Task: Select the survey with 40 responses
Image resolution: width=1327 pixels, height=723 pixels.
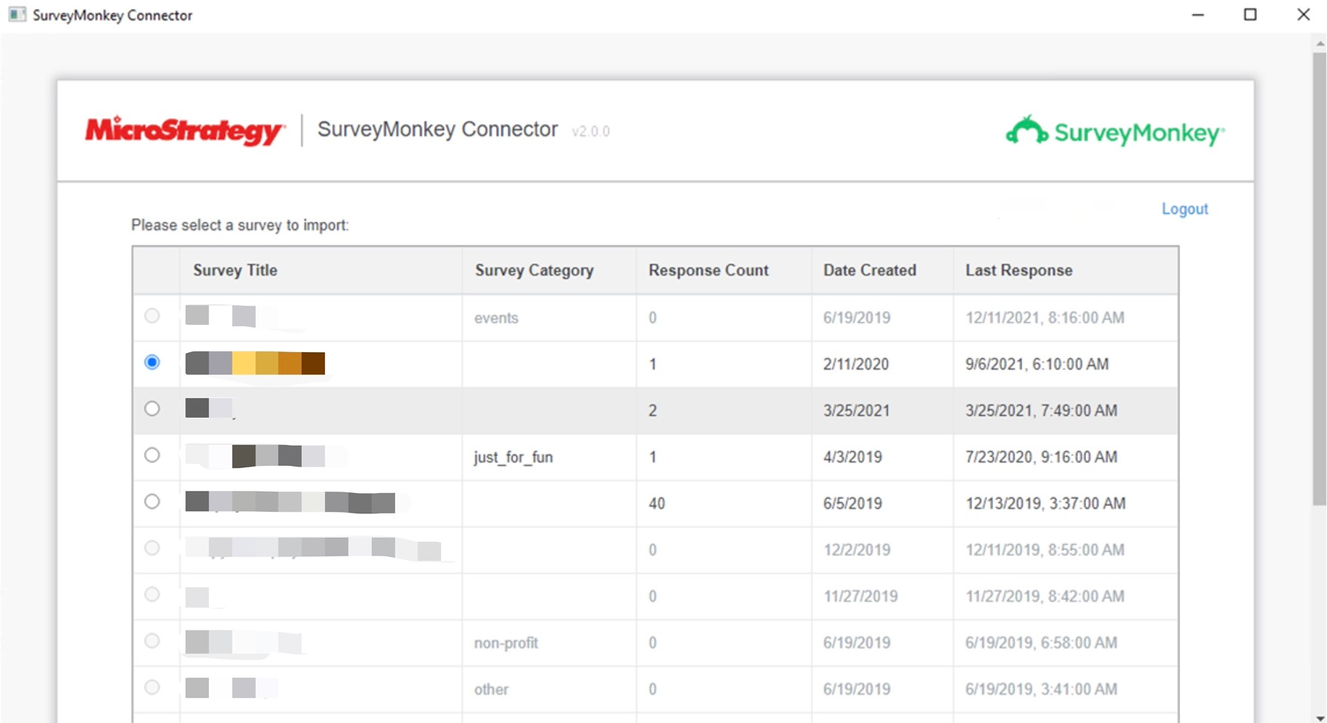Action: (152, 501)
